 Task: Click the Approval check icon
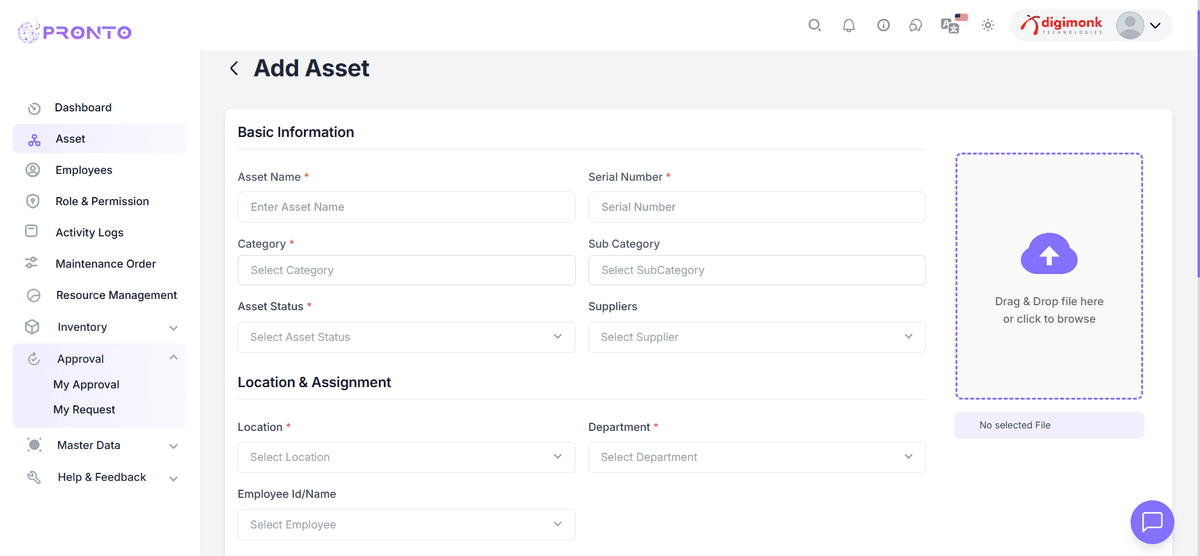coord(34,359)
